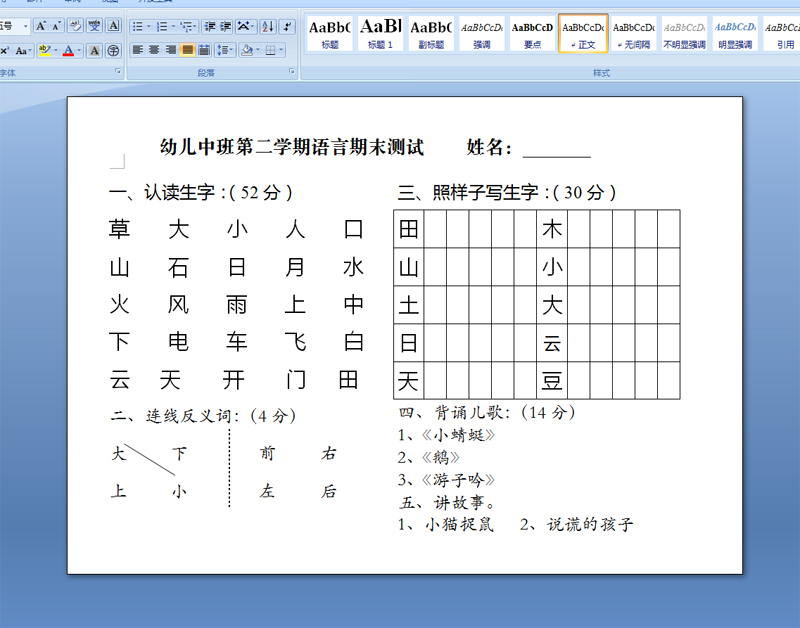Click the Enclose Characters (circled 字) icon
The height and width of the screenshot is (628, 800).
[x=114, y=50]
